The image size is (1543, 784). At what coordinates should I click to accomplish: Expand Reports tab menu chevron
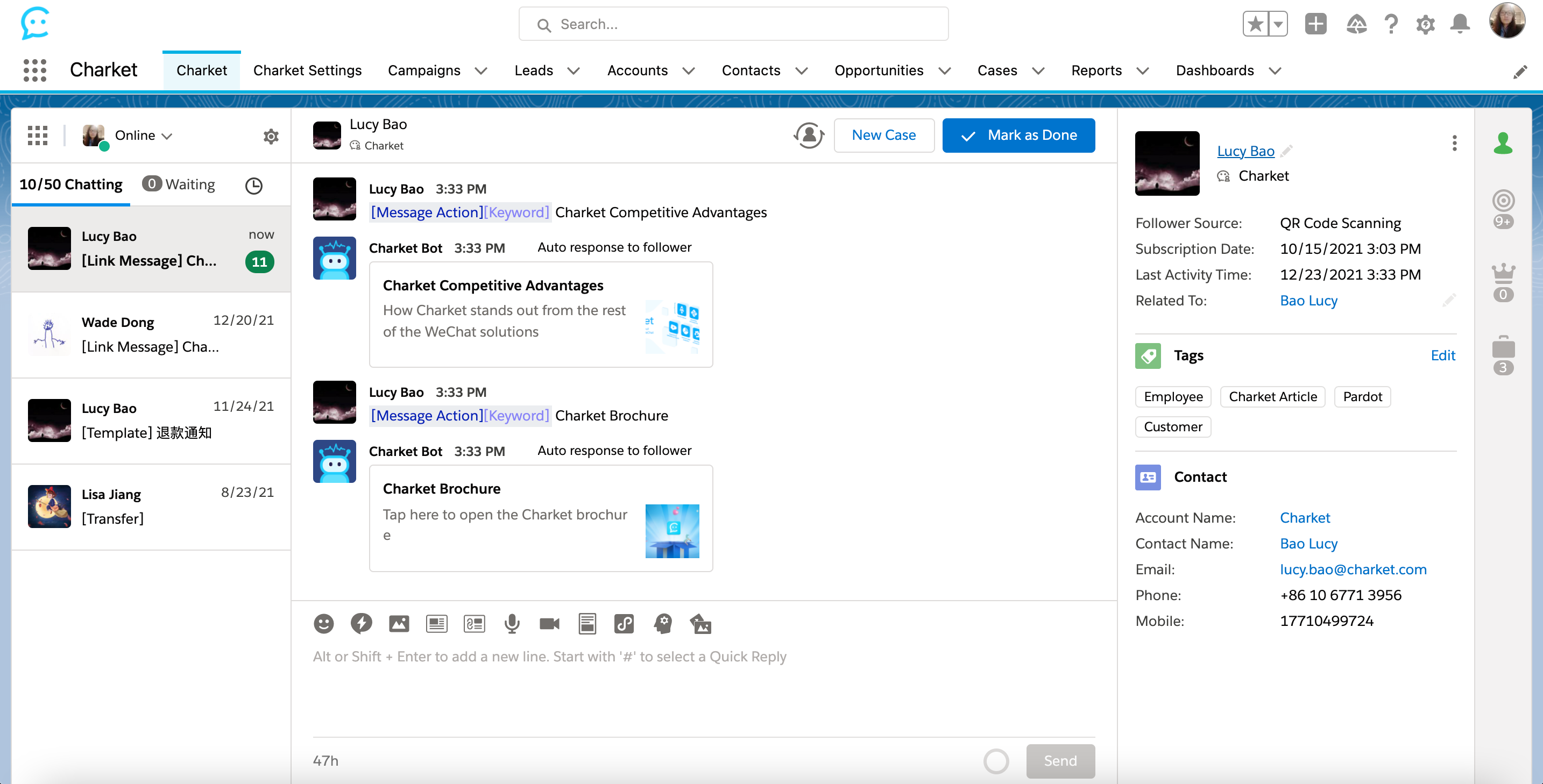coord(1142,71)
